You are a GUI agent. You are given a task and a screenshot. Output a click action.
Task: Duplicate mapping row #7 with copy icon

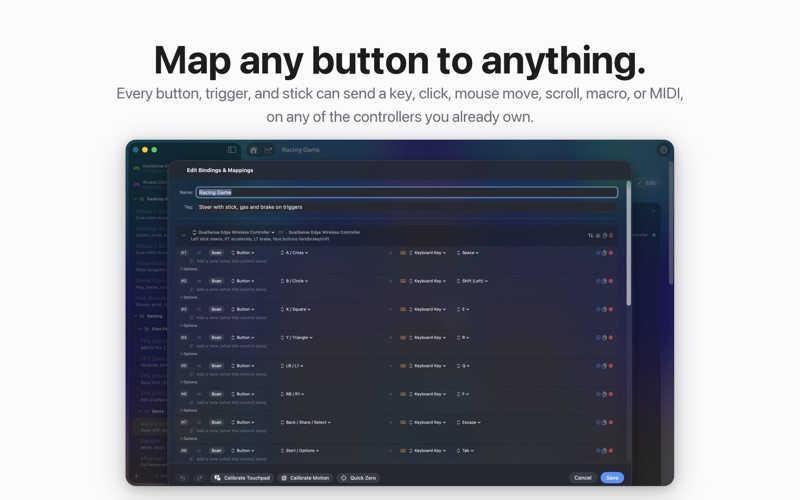tap(605, 422)
